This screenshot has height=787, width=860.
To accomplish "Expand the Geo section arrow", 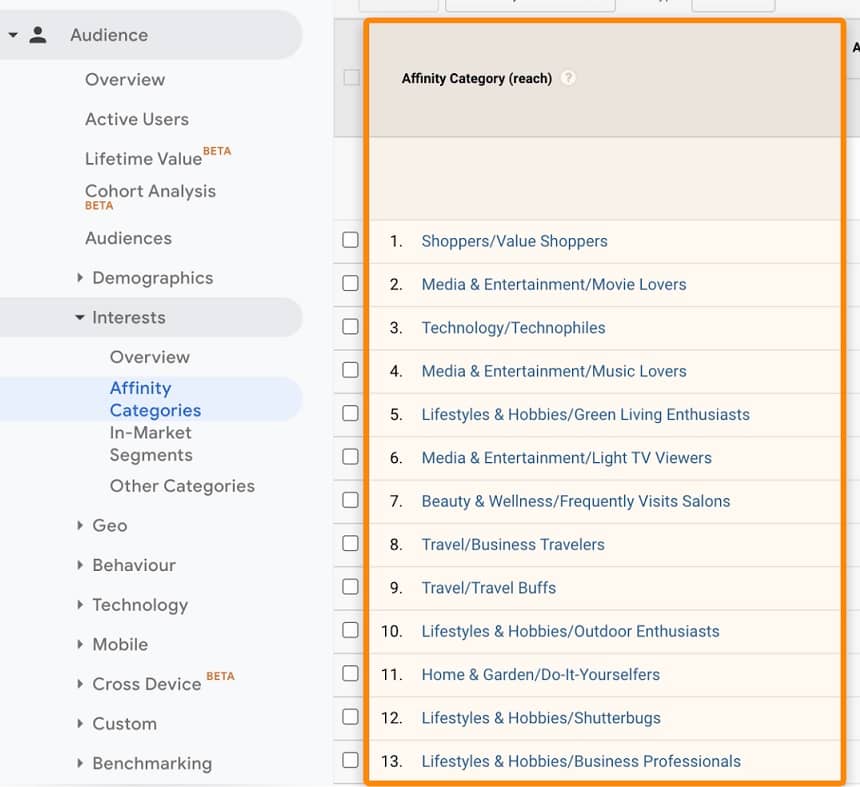I will [x=80, y=525].
